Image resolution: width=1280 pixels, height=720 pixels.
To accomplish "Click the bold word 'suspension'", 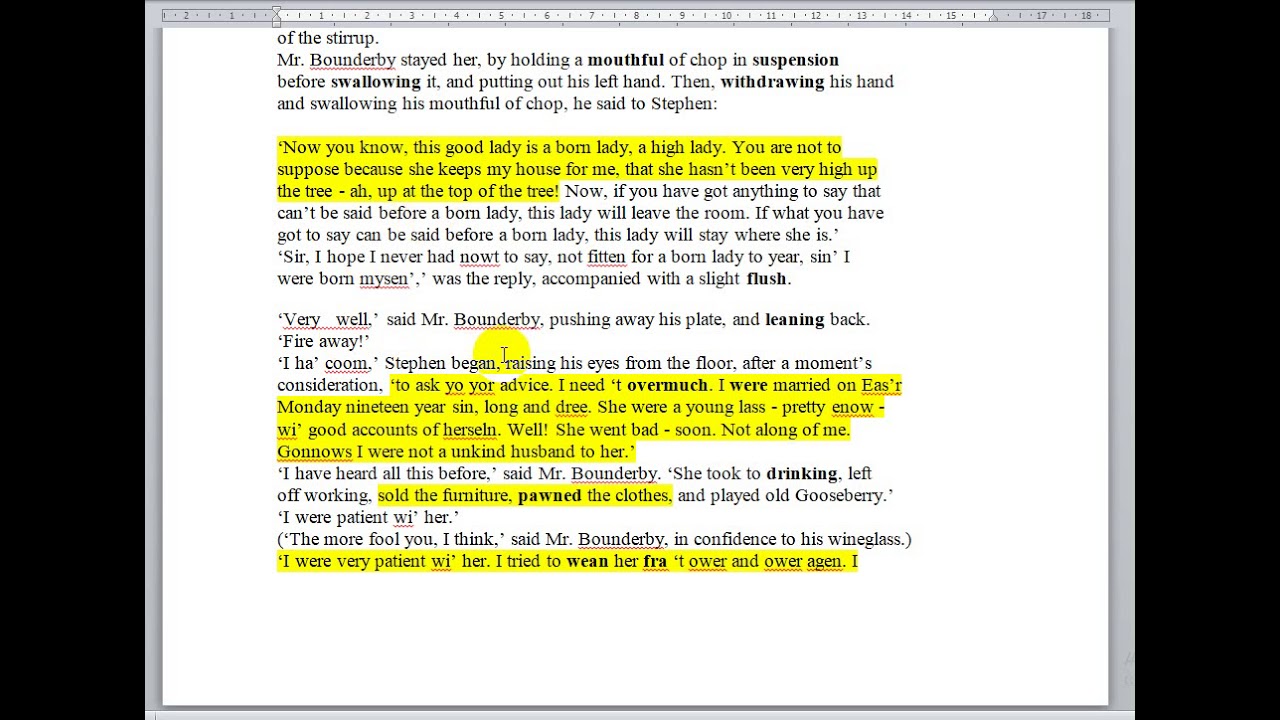I will [795, 60].
